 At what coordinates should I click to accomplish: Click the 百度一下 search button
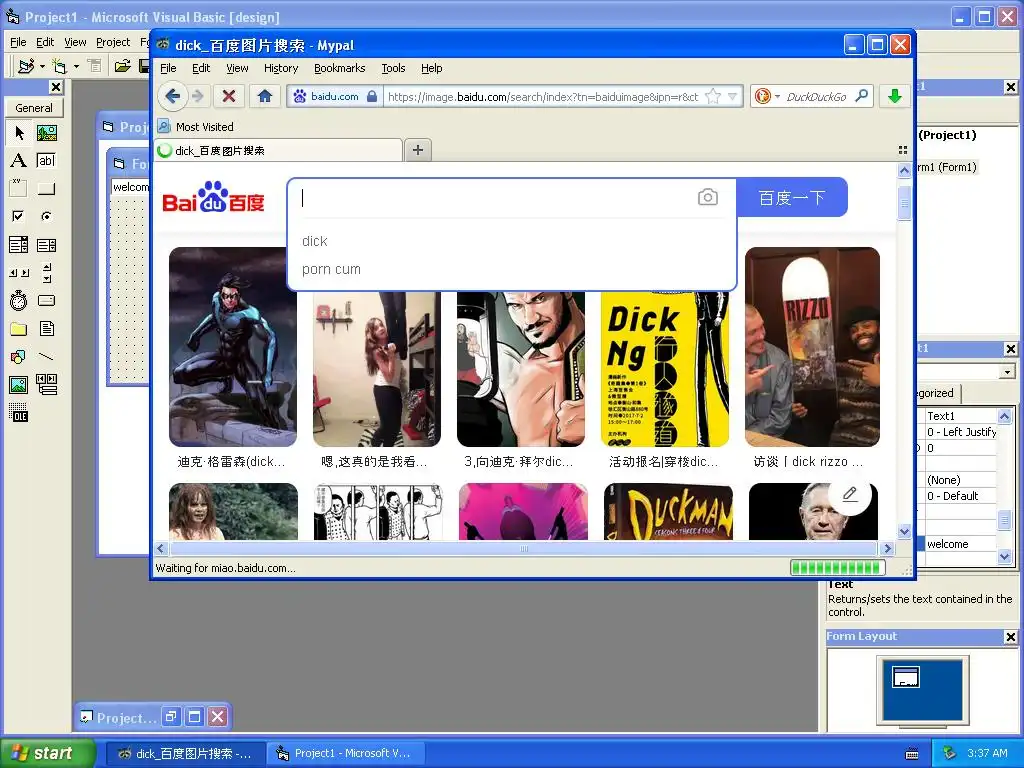[792, 197]
